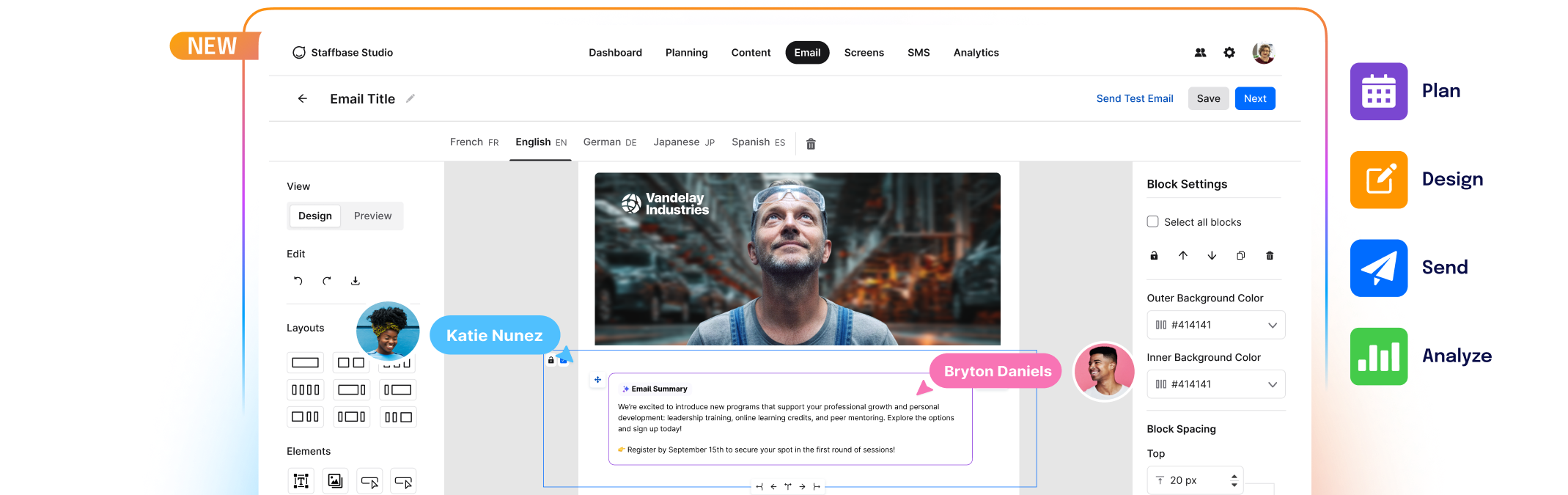Screen dimensions: 1568x495
Task: Redo the last edit
Action: click(x=326, y=281)
